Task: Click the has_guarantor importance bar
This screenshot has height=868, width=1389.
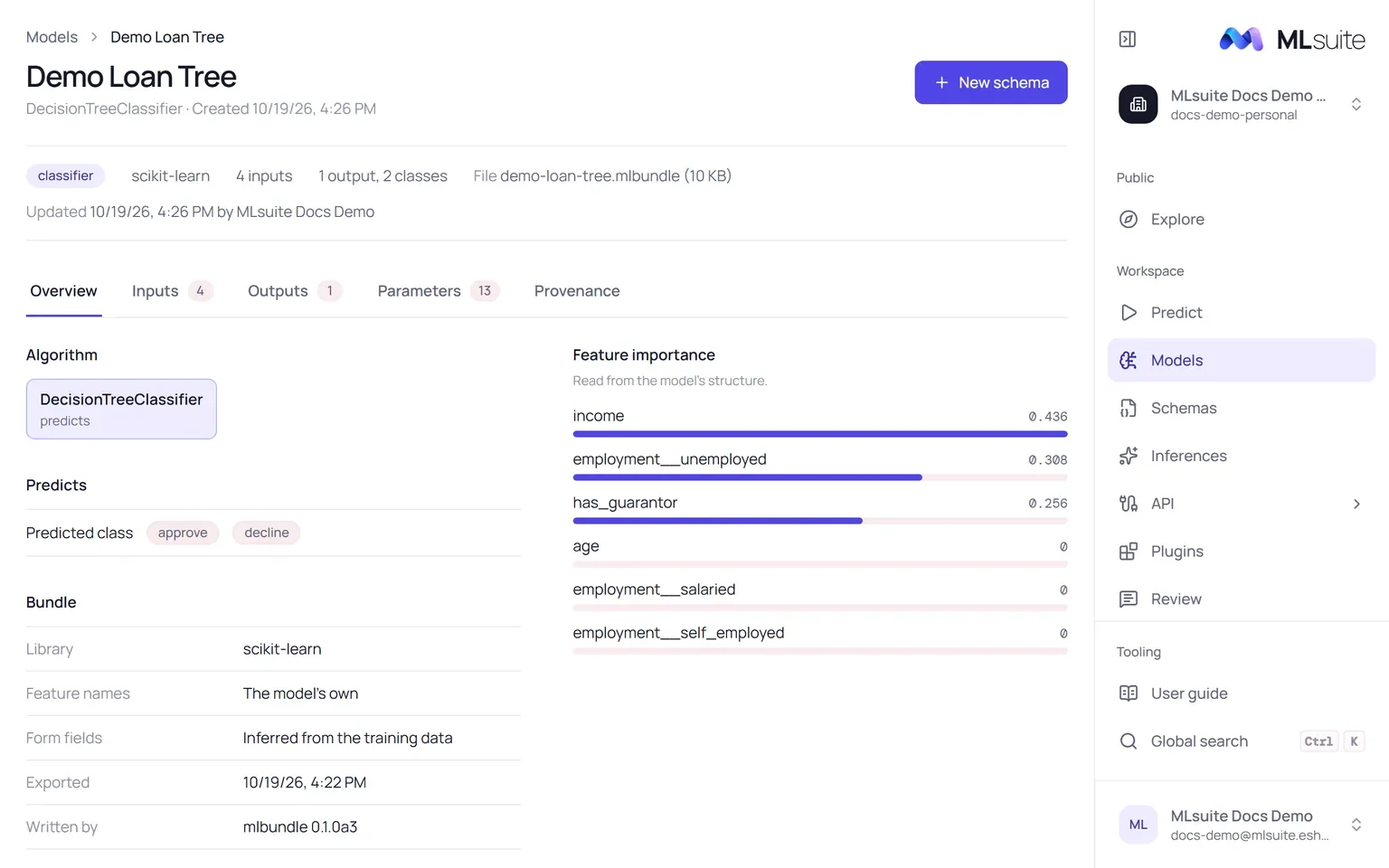Action: pos(820,521)
